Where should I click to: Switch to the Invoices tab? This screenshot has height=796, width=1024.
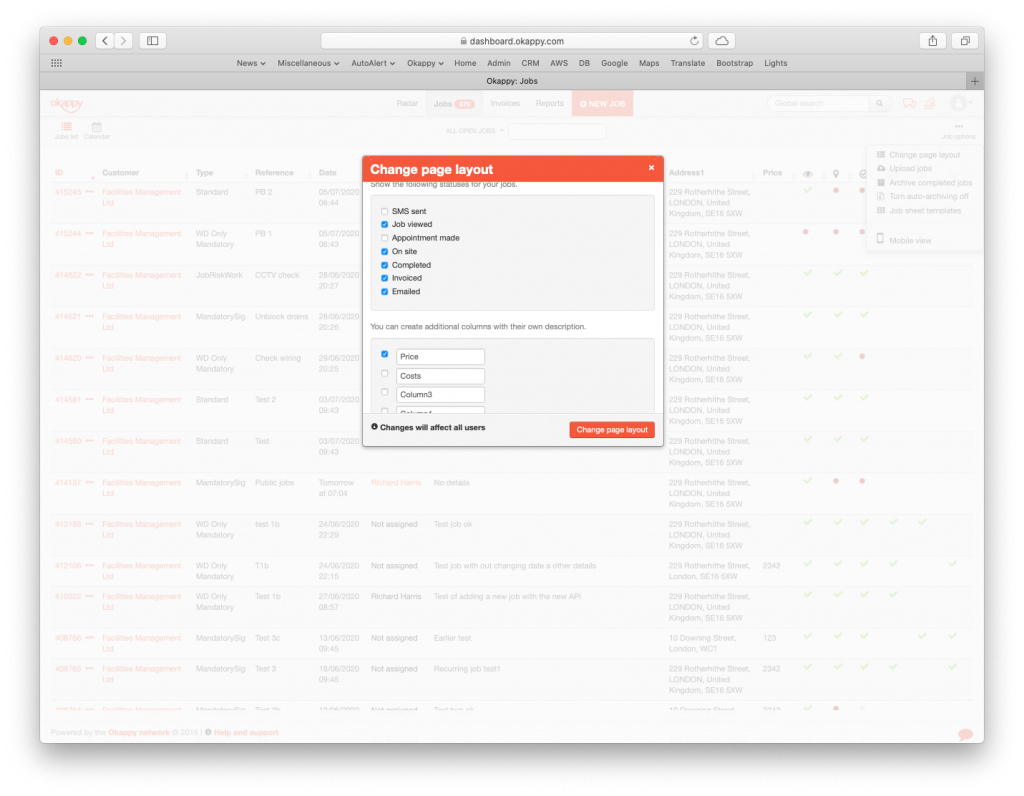(x=505, y=103)
